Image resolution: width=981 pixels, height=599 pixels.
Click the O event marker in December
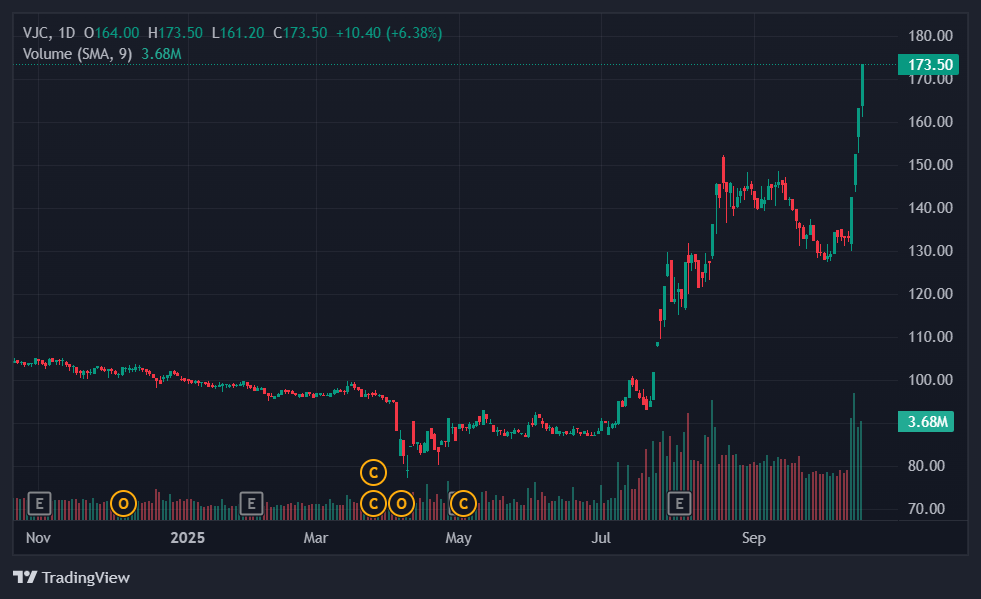pos(123,503)
